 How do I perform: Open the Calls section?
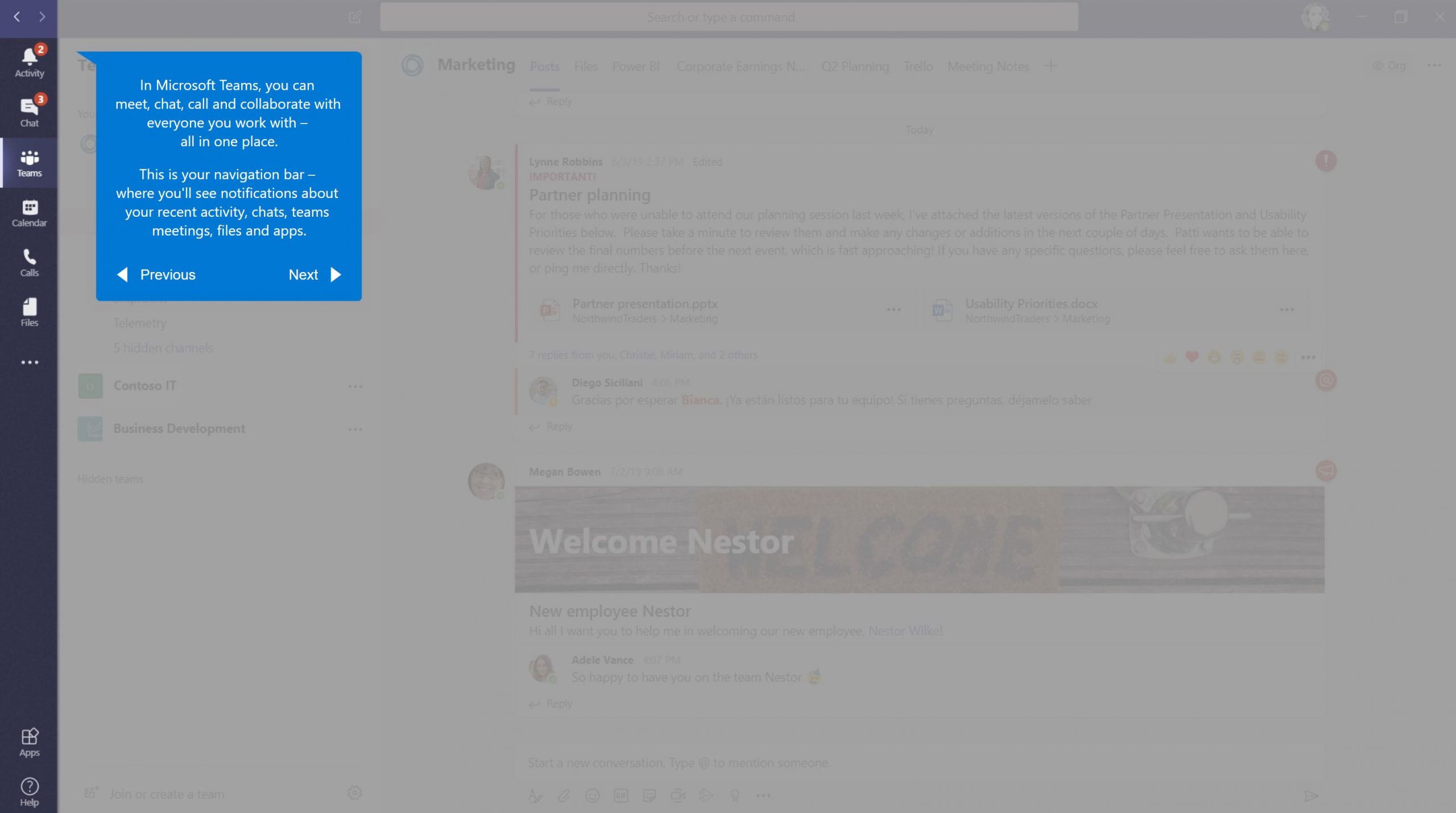click(29, 262)
